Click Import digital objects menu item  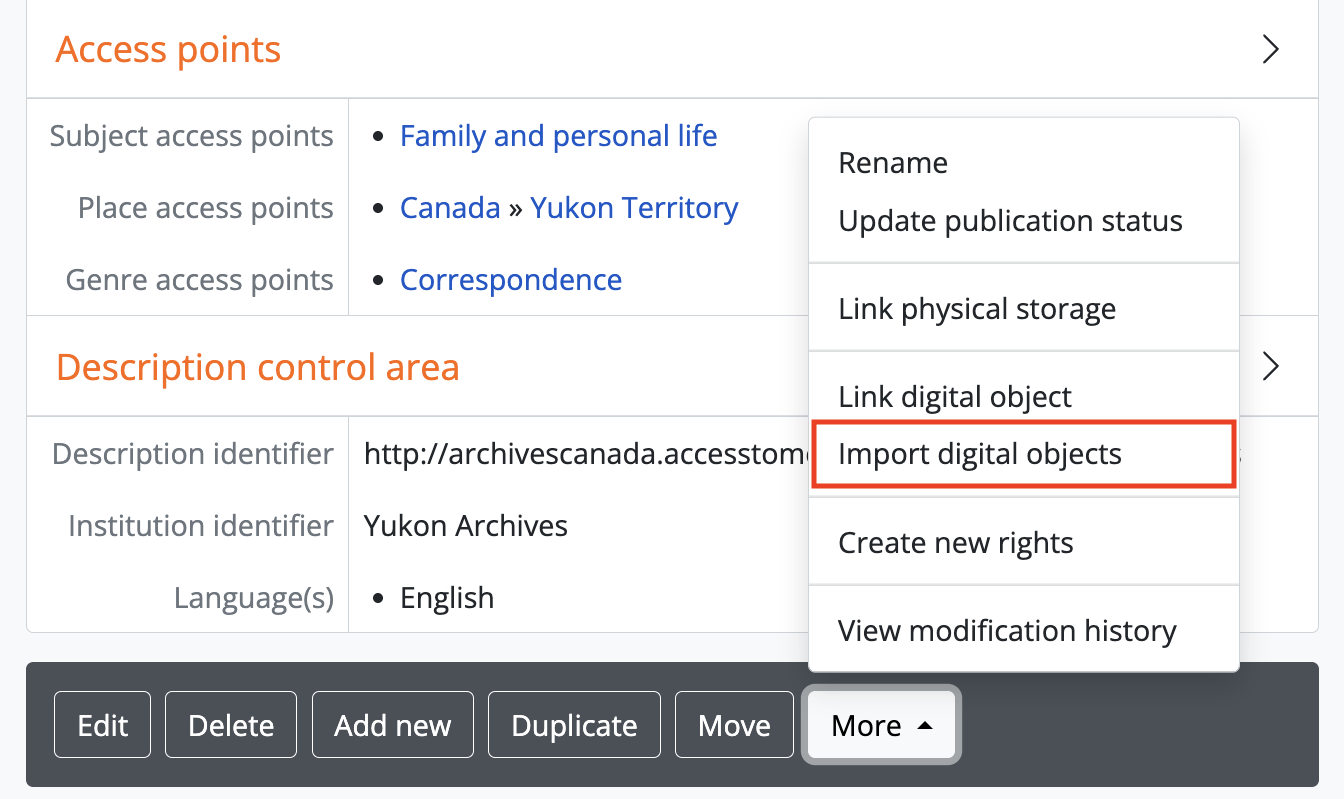pyautogui.click(x=980, y=454)
